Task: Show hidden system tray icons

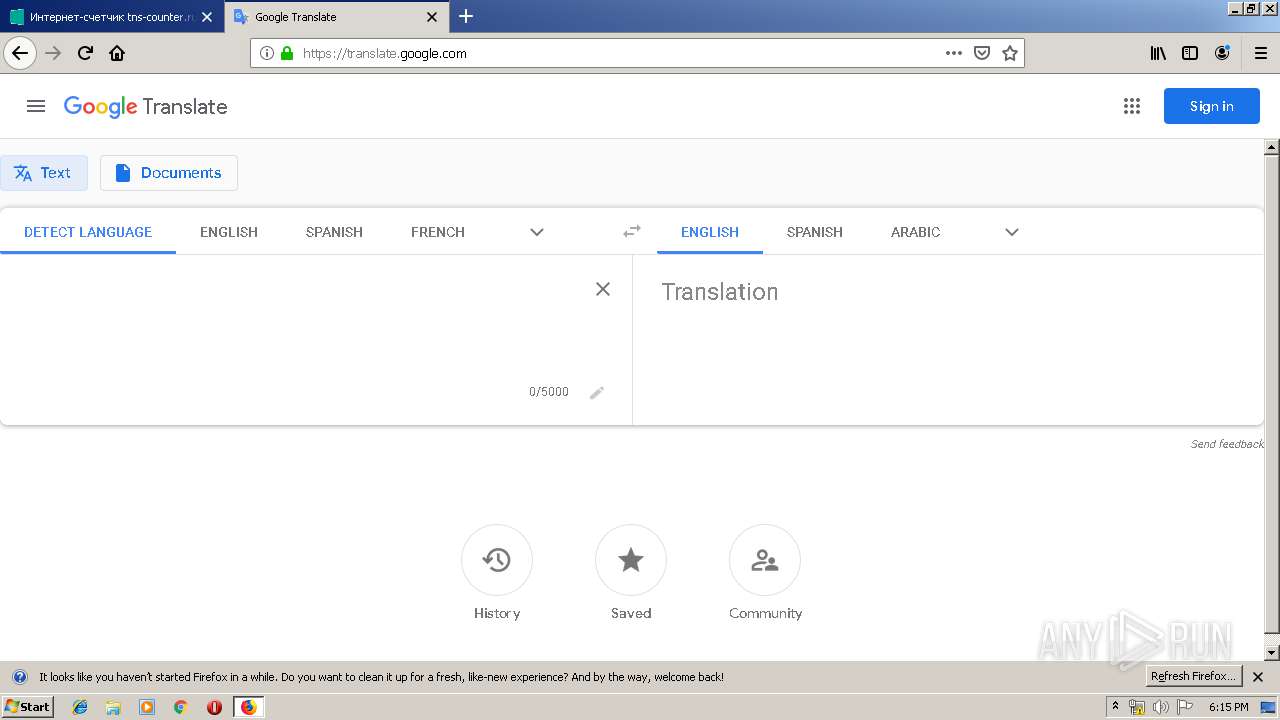Action: 1116,707
